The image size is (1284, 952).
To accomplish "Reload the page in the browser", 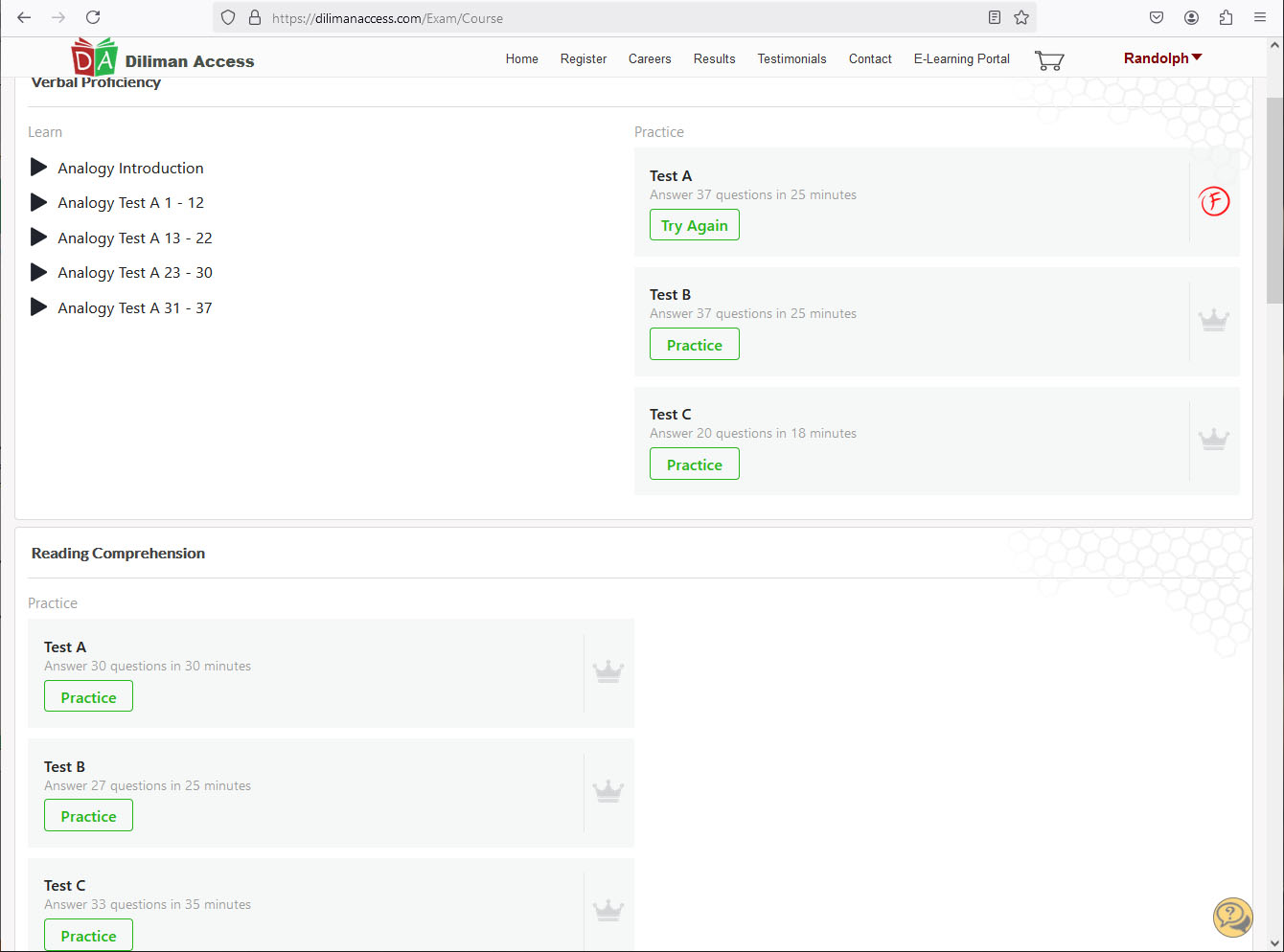I will 93,17.
